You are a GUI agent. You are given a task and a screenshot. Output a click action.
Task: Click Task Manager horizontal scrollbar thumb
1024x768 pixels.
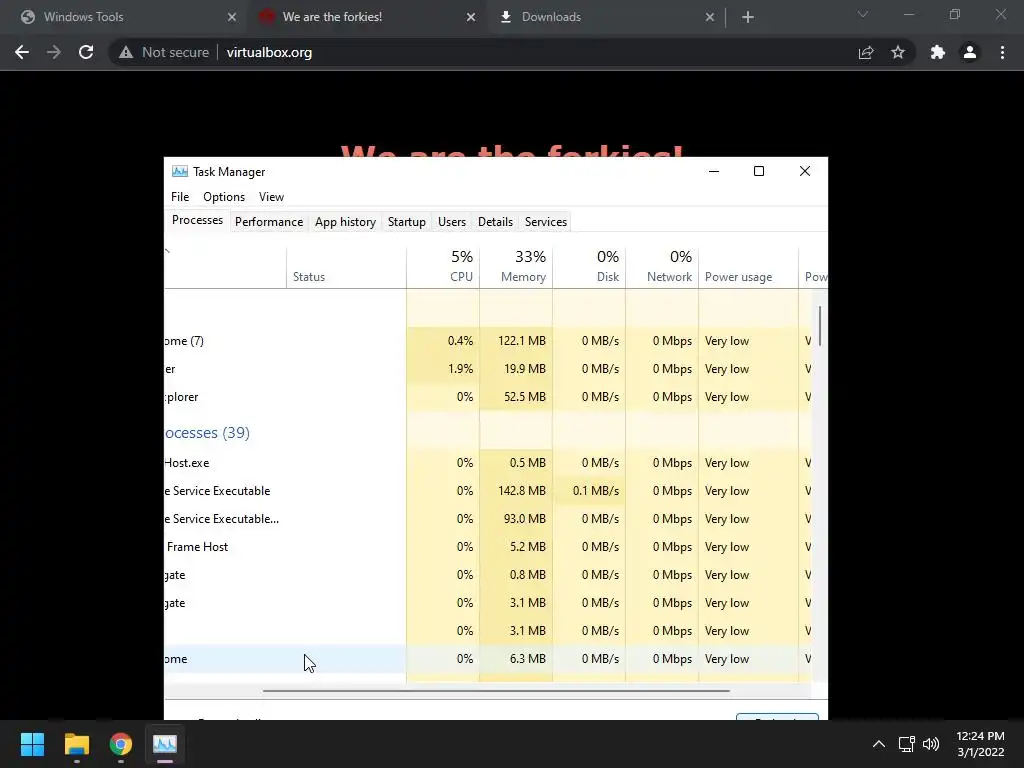(496, 690)
